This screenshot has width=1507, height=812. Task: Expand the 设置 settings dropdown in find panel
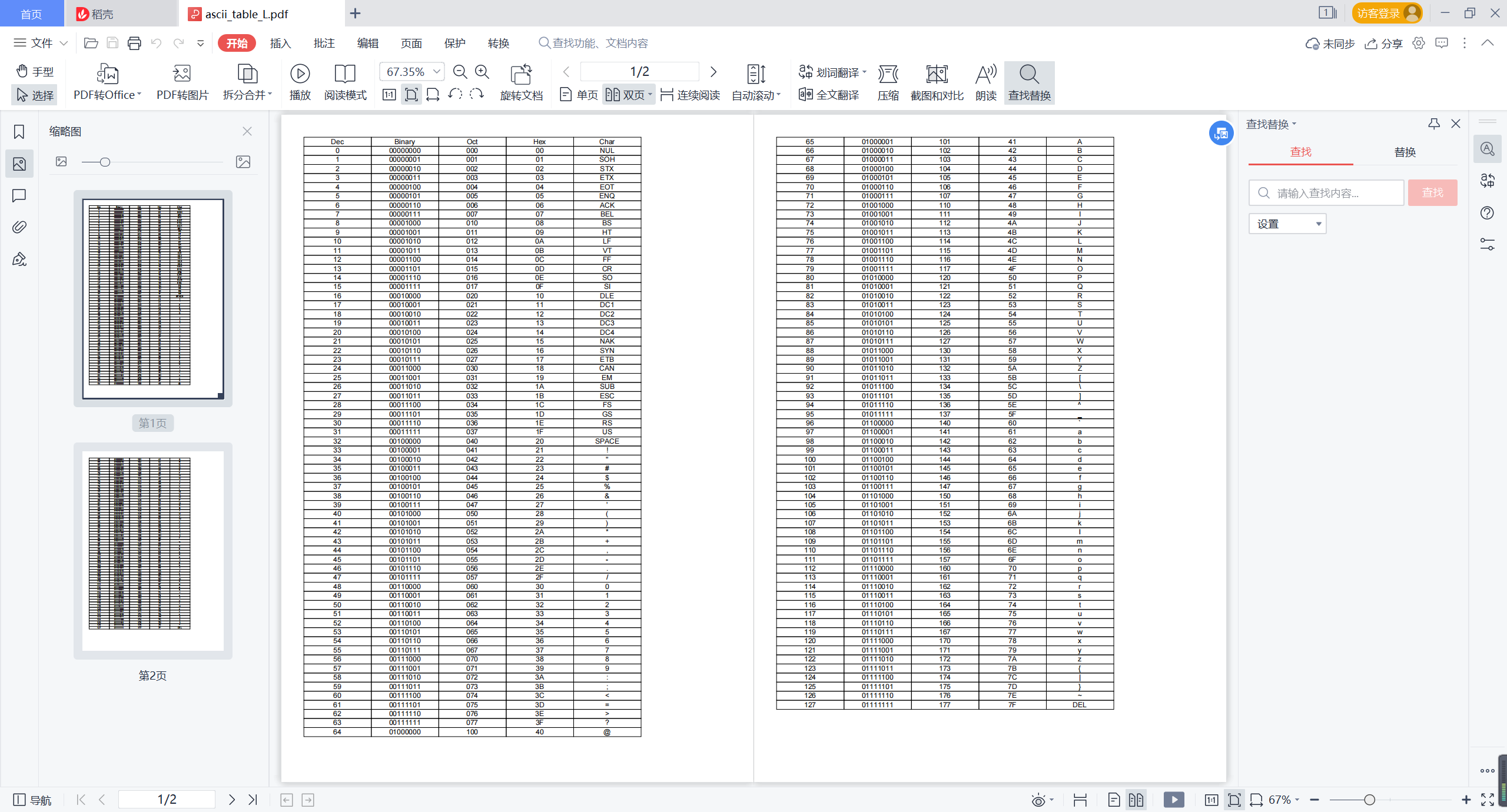[1287, 224]
